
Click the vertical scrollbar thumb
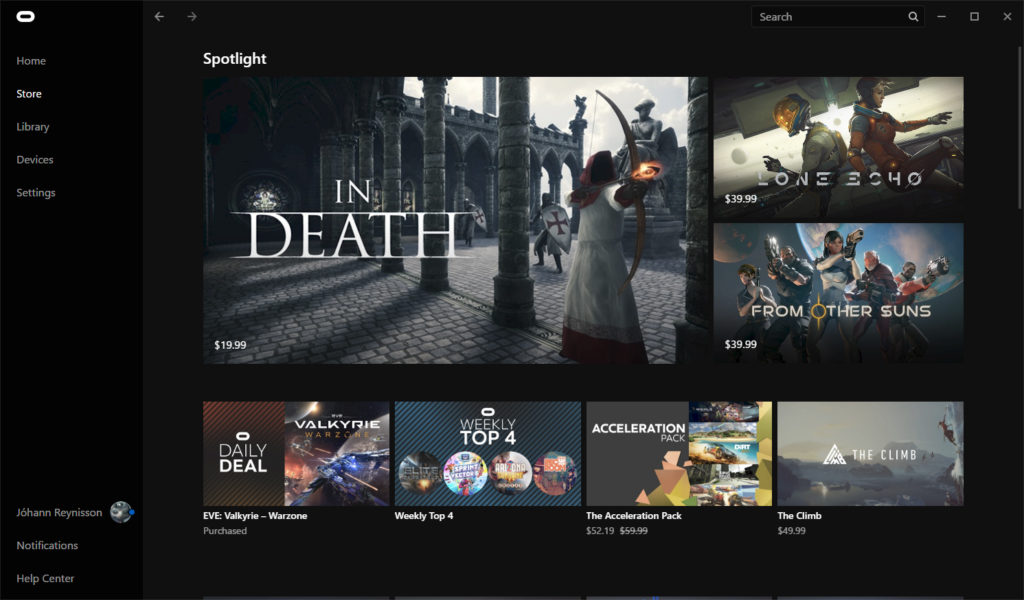pyautogui.click(x=1019, y=128)
